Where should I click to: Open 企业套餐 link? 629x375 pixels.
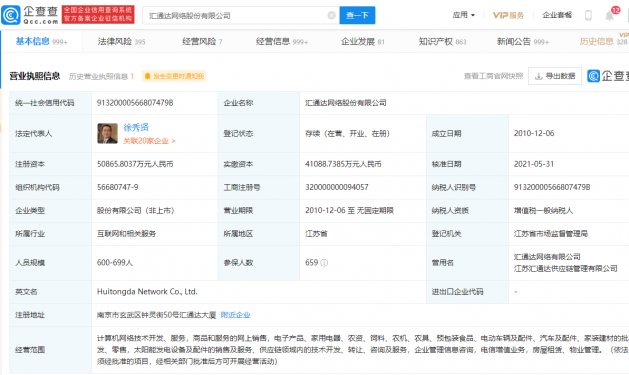point(557,15)
